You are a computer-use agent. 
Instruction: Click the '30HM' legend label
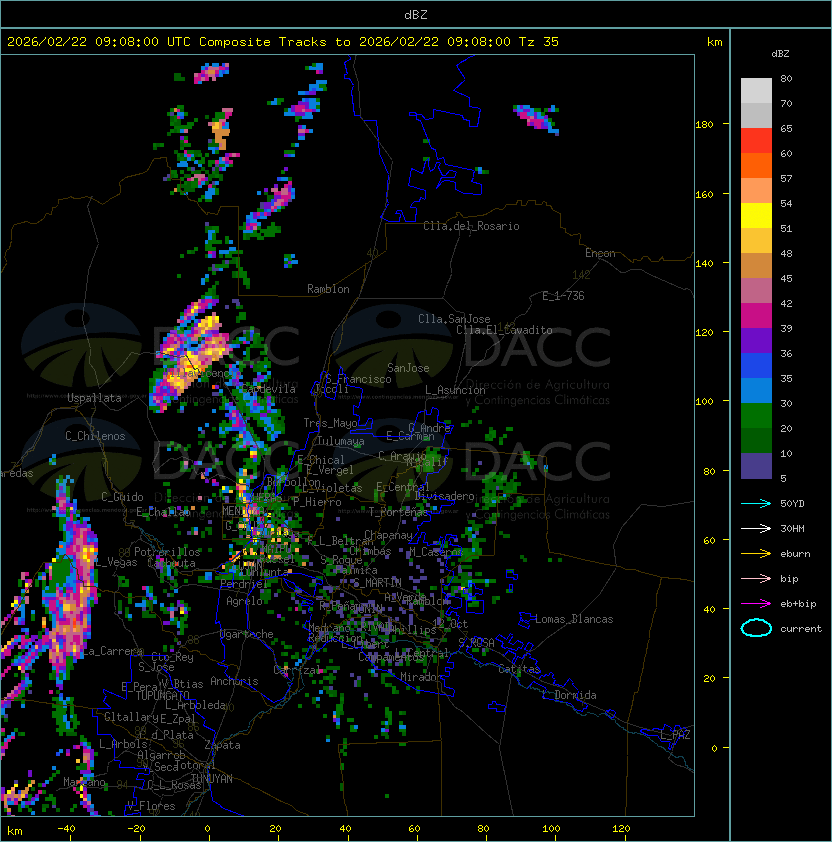(x=792, y=529)
